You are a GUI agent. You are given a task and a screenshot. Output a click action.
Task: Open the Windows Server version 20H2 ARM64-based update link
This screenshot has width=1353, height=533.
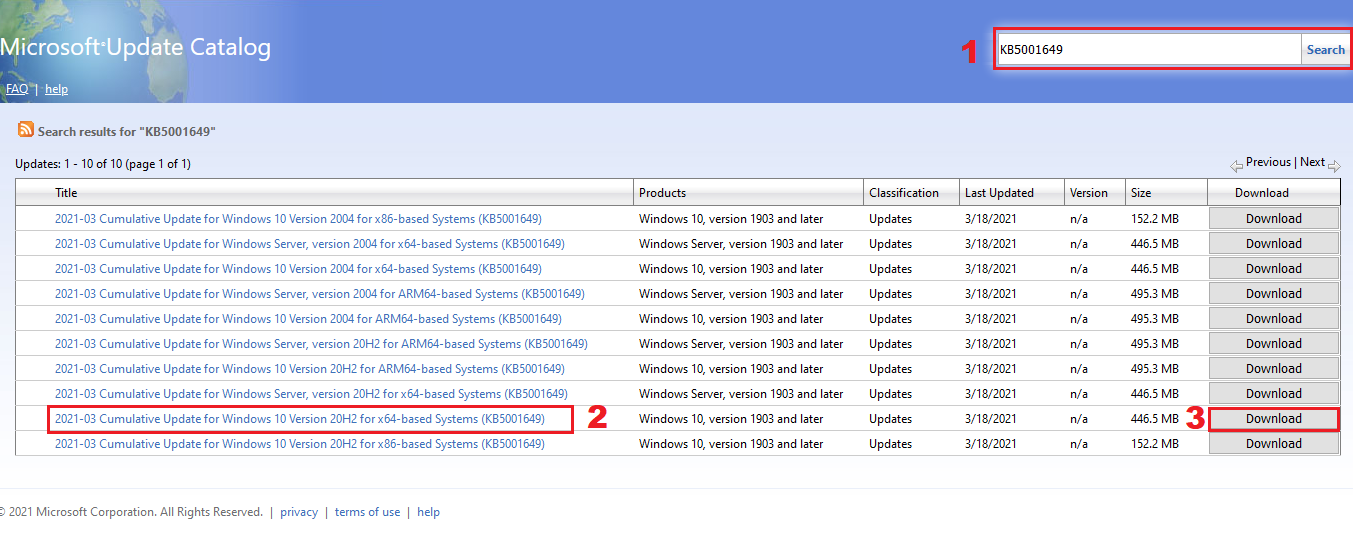pyautogui.click(x=321, y=344)
